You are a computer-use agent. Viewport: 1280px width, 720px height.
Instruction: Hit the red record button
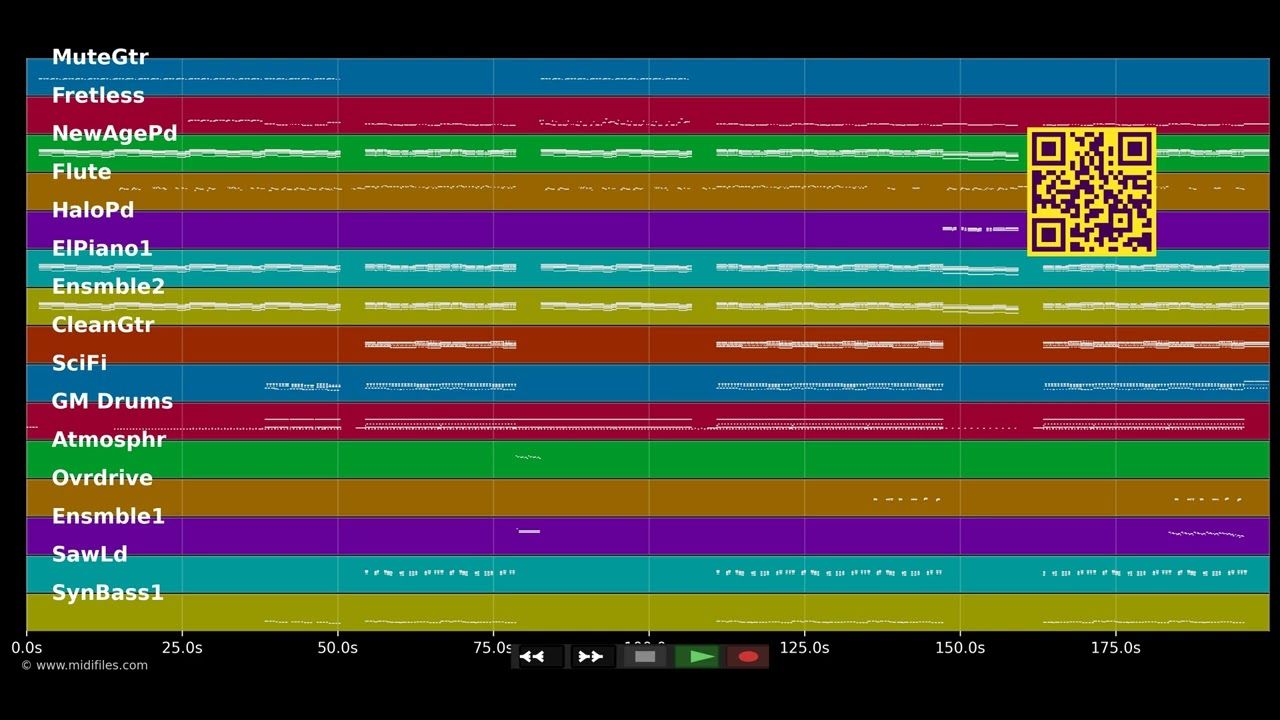click(748, 657)
